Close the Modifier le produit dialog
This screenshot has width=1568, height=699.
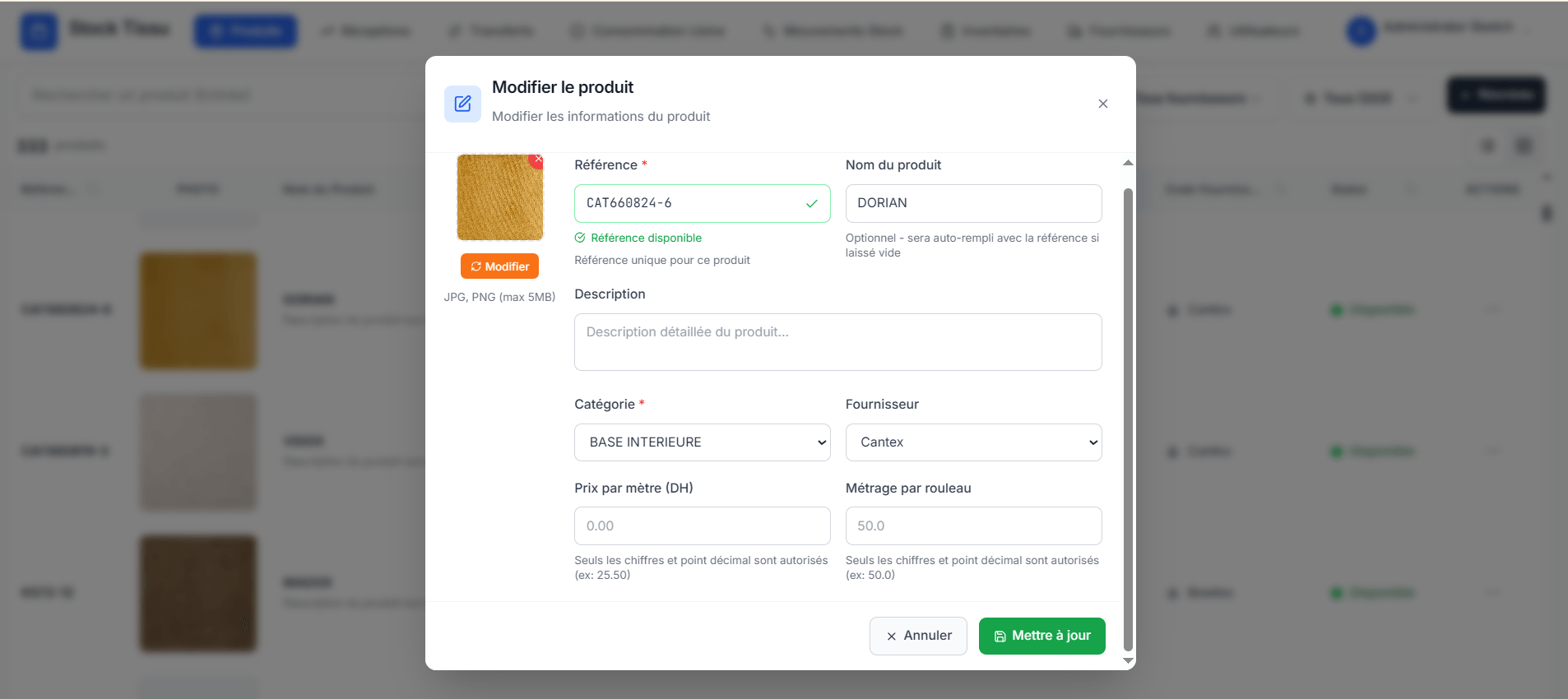tap(1102, 104)
